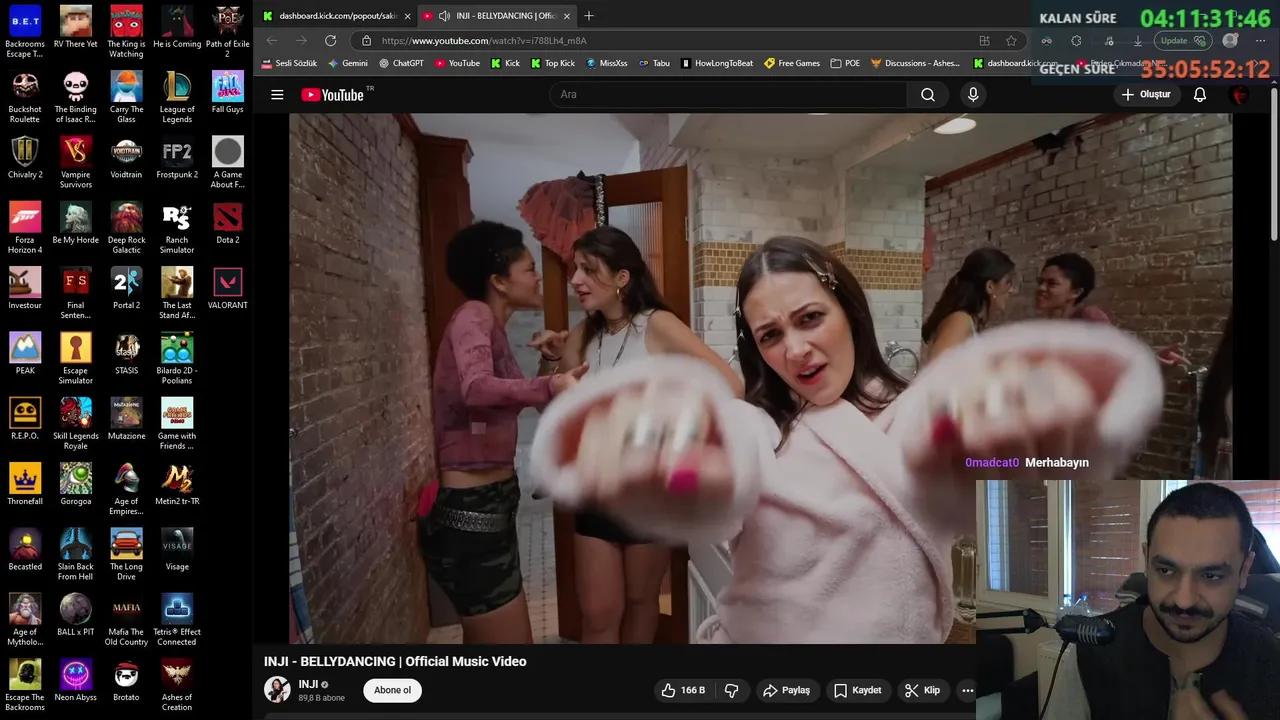Image resolution: width=1280 pixels, height=720 pixels.
Task: Launch Neon Abyss desktop shortcut
Action: coord(76,680)
